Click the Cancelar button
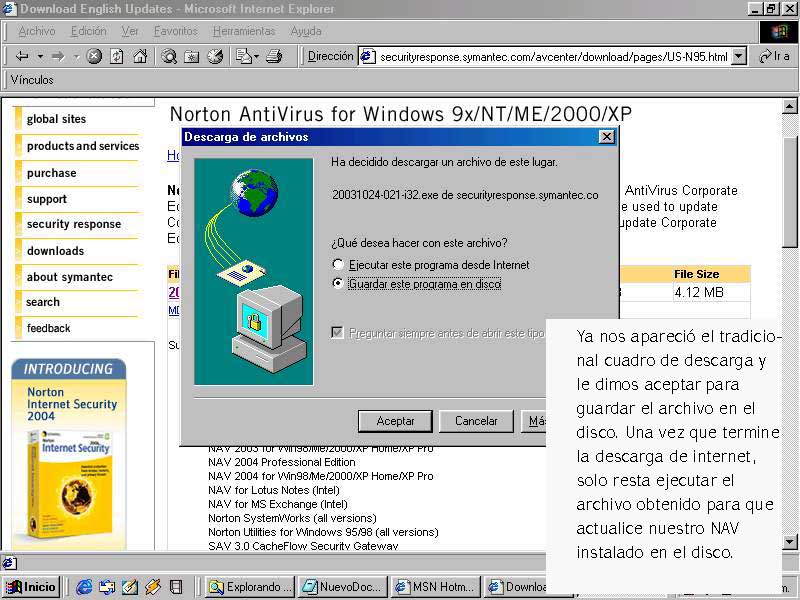 tap(476, 421)
